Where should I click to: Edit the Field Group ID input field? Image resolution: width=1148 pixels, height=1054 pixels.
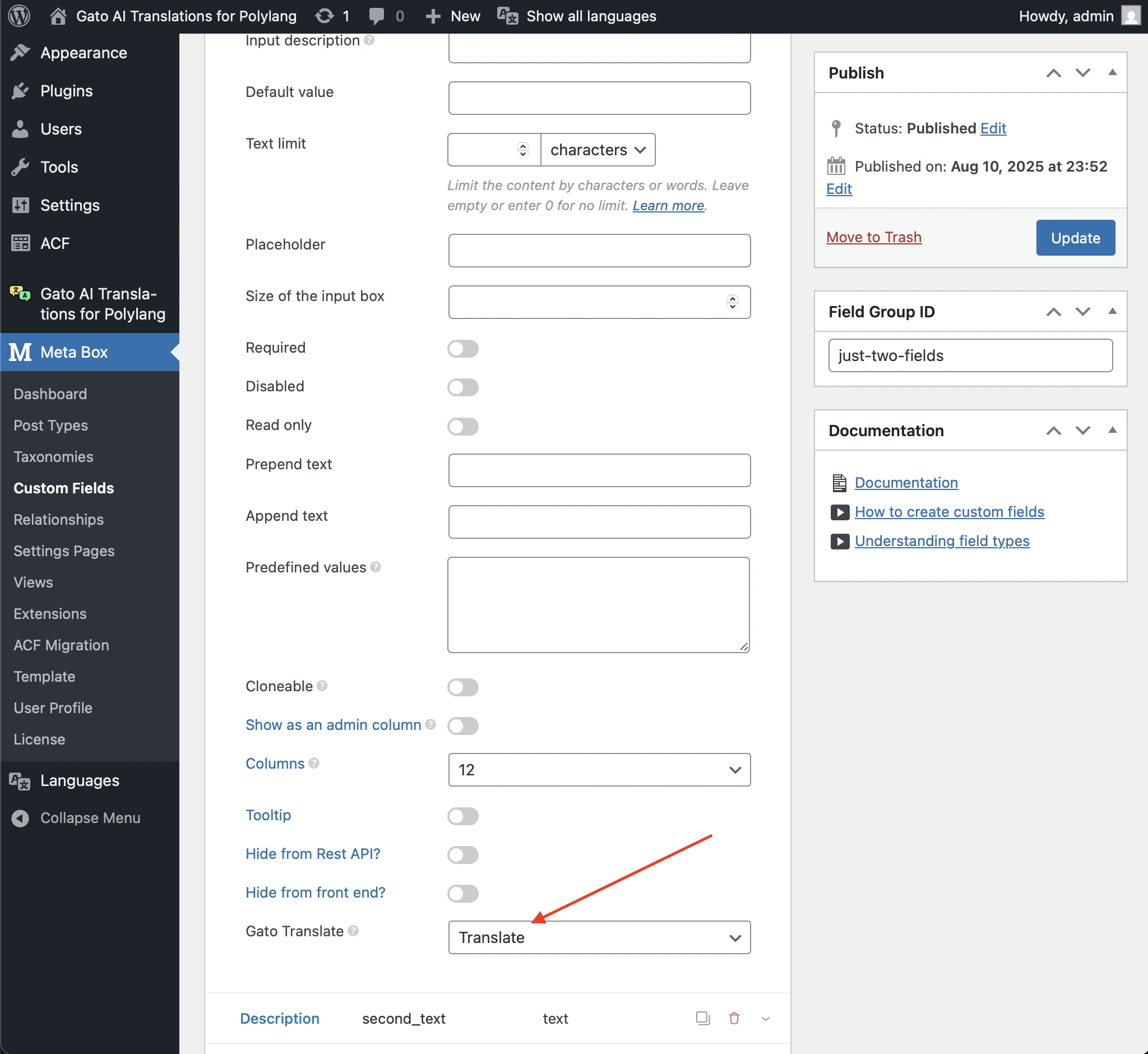[x=970, y=355]
